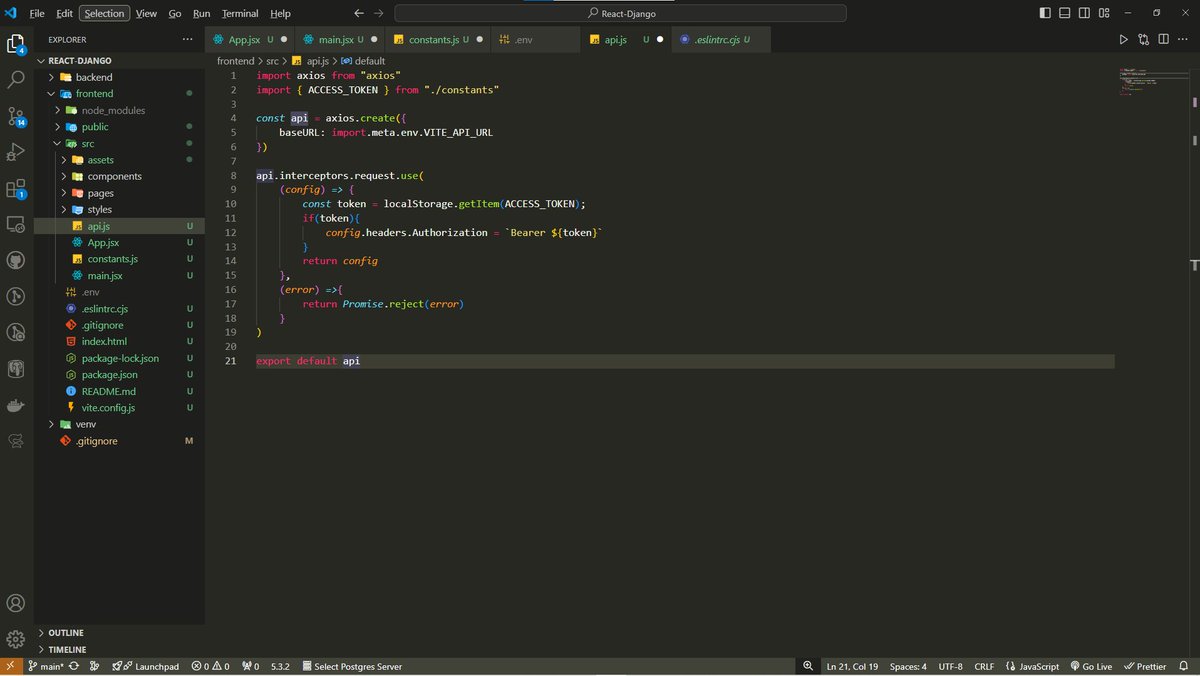
Task: Open the Extensions view
Action: (16, 188)
